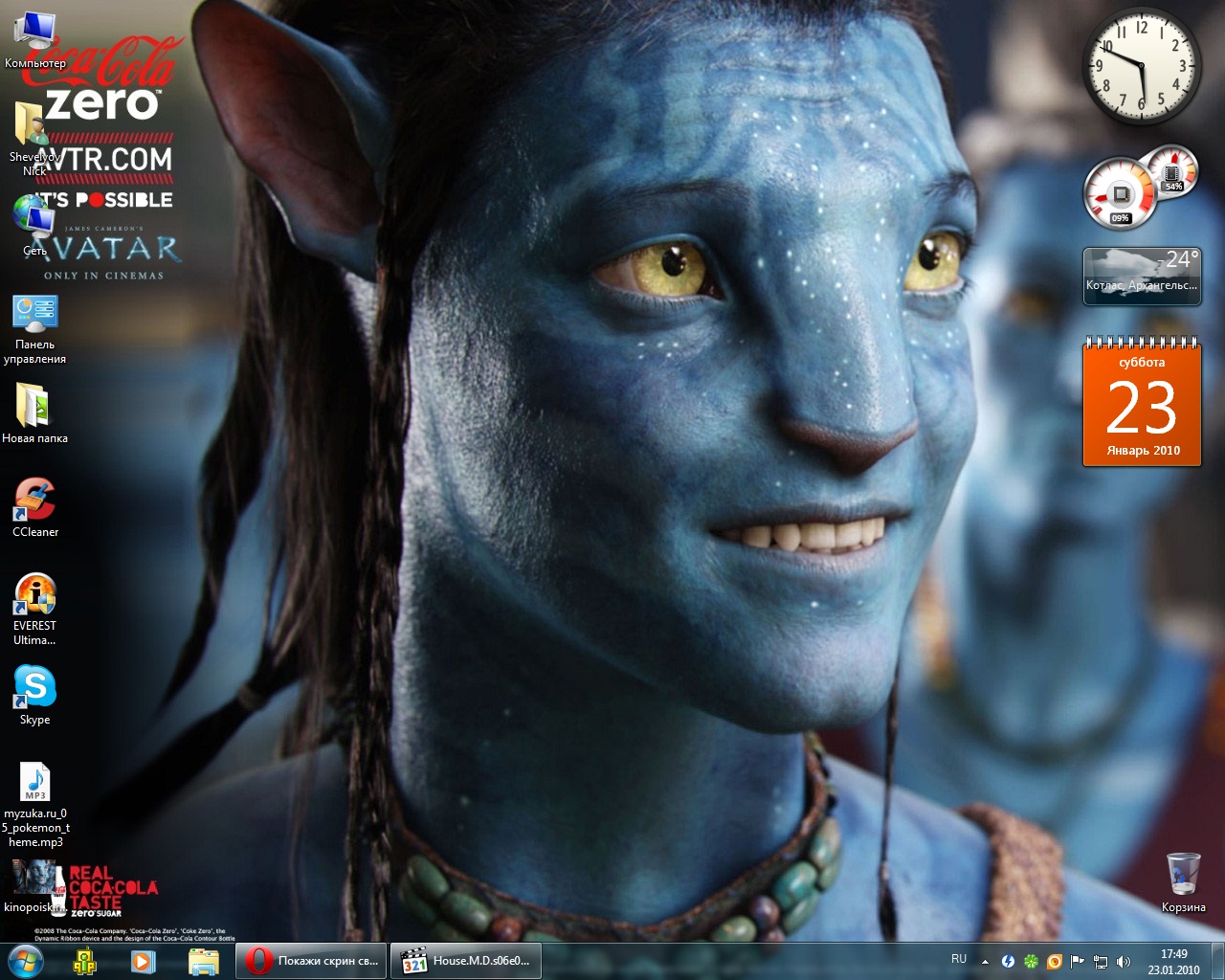Open the kinopoisk desktop shortcut

tap(34, 886)
